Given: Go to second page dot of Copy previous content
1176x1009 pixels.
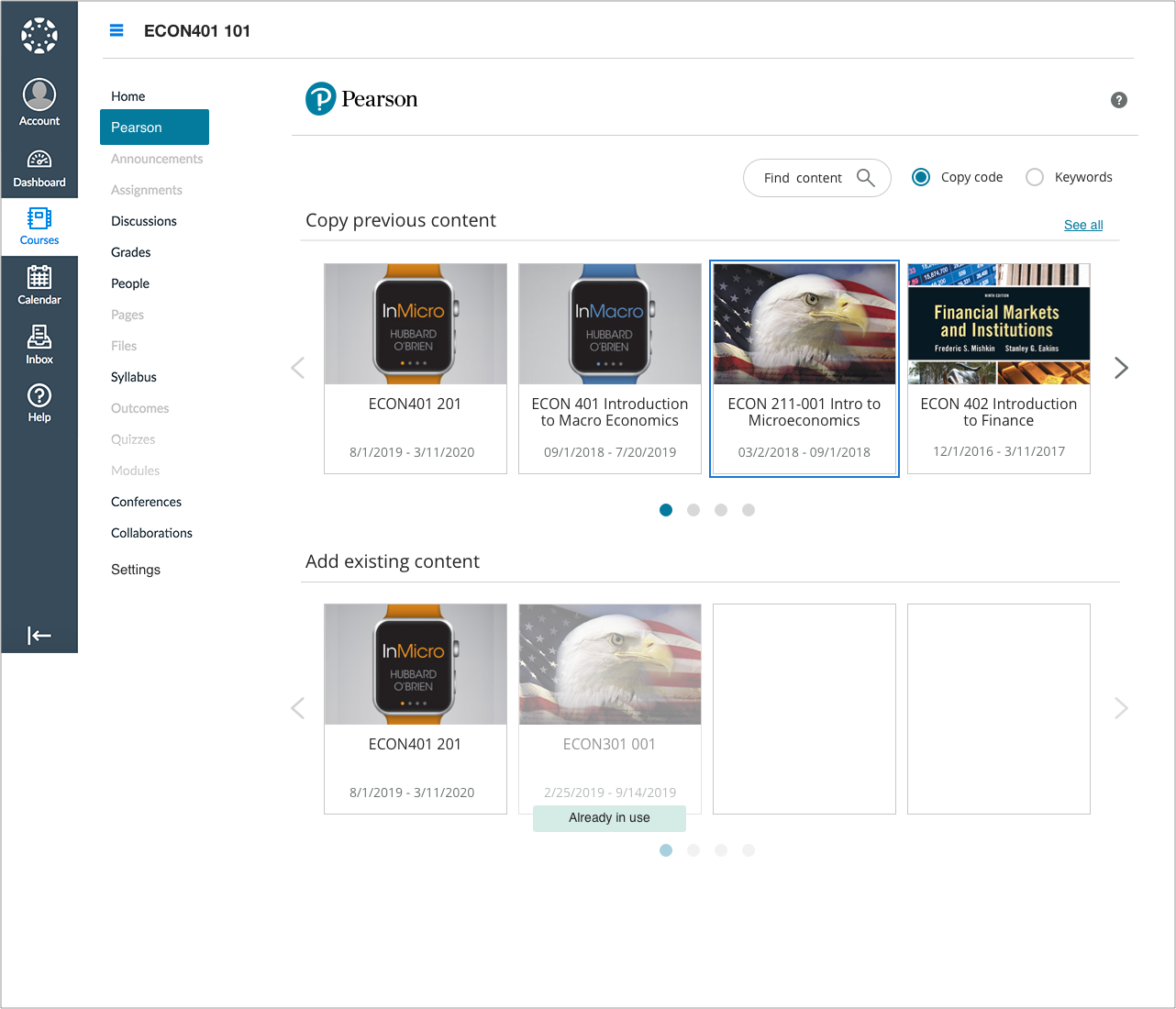Looking at the screenshot, I should pyautogui.click(x=693, y=510).
